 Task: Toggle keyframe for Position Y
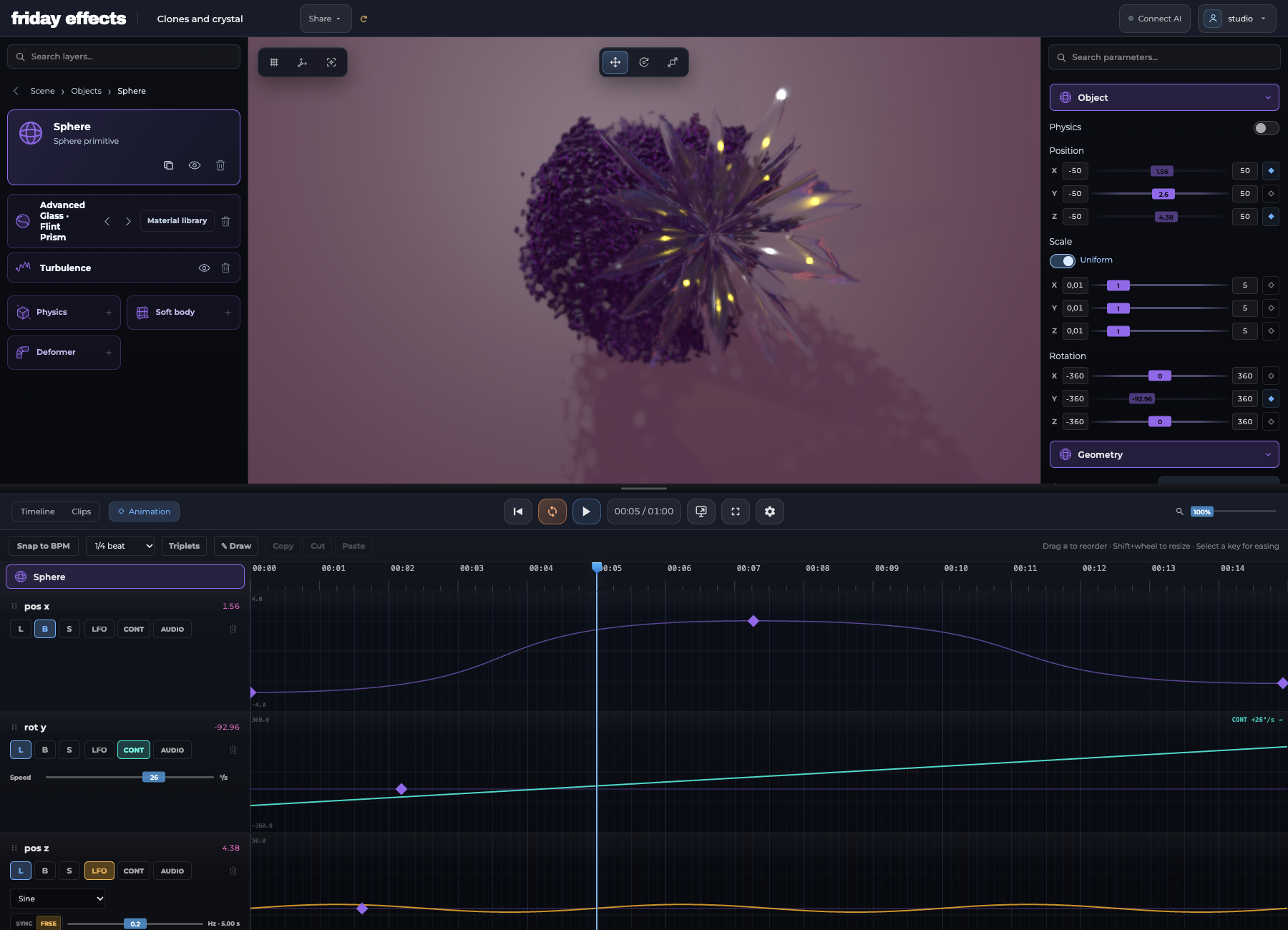point(1271,194)
